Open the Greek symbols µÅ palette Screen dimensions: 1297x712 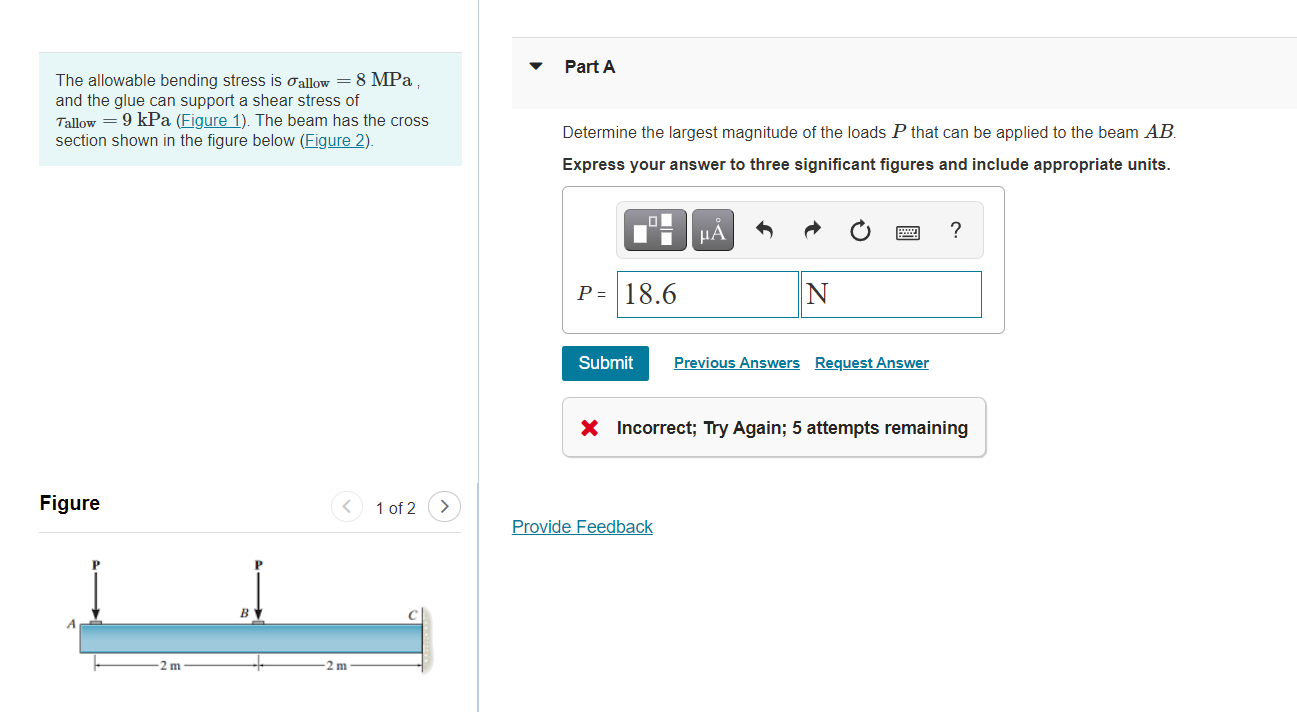[x=713, y=230]
